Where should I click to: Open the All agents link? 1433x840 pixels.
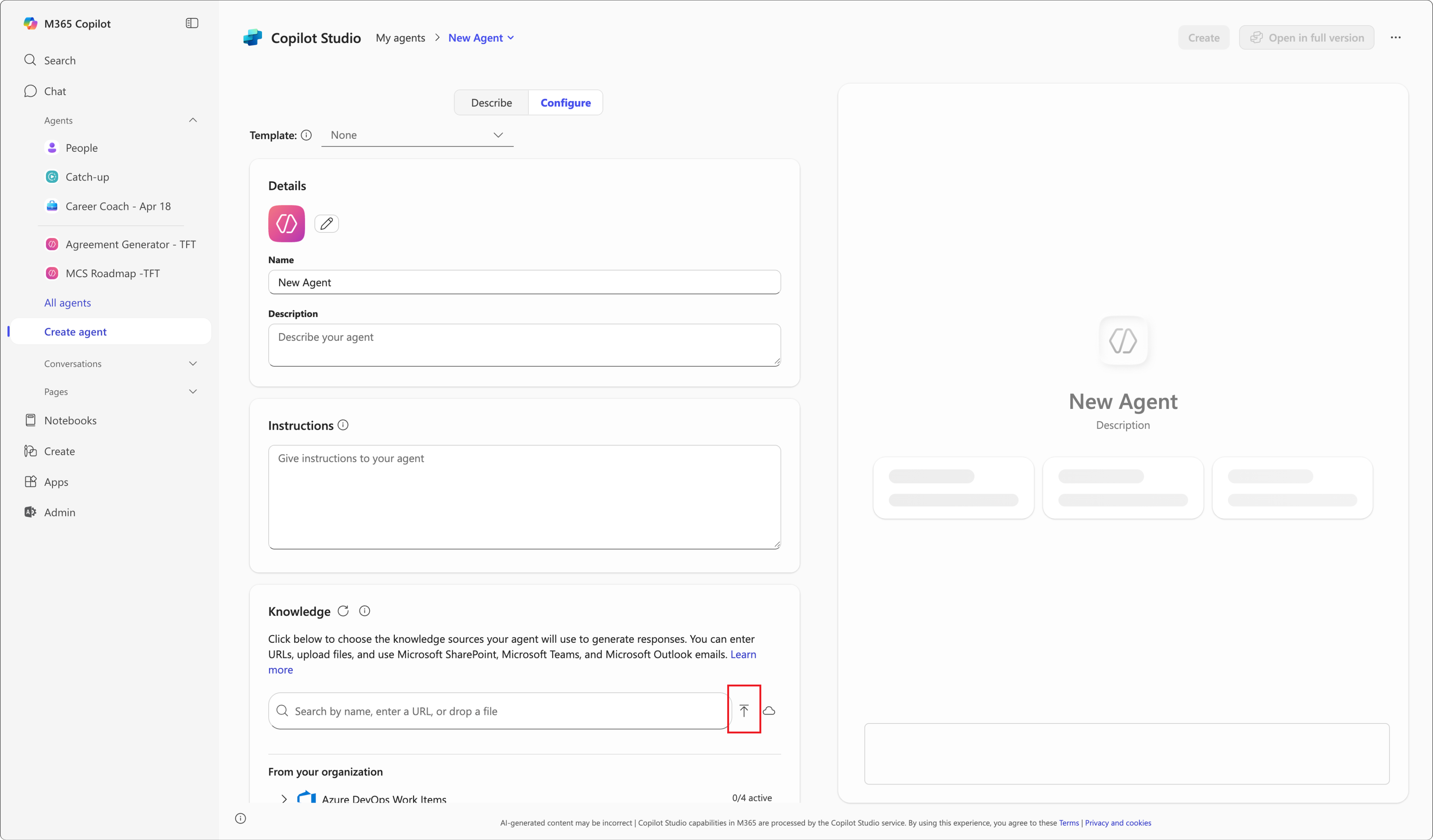coord(68,303)
